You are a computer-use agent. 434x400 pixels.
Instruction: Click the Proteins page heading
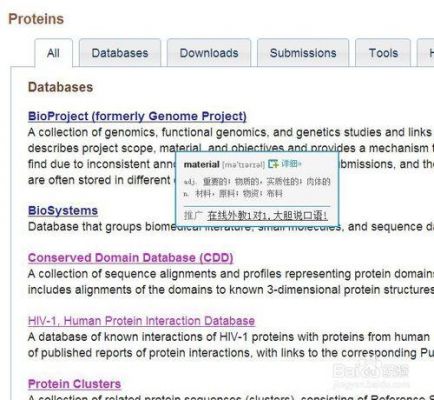(x=36, y=19)
